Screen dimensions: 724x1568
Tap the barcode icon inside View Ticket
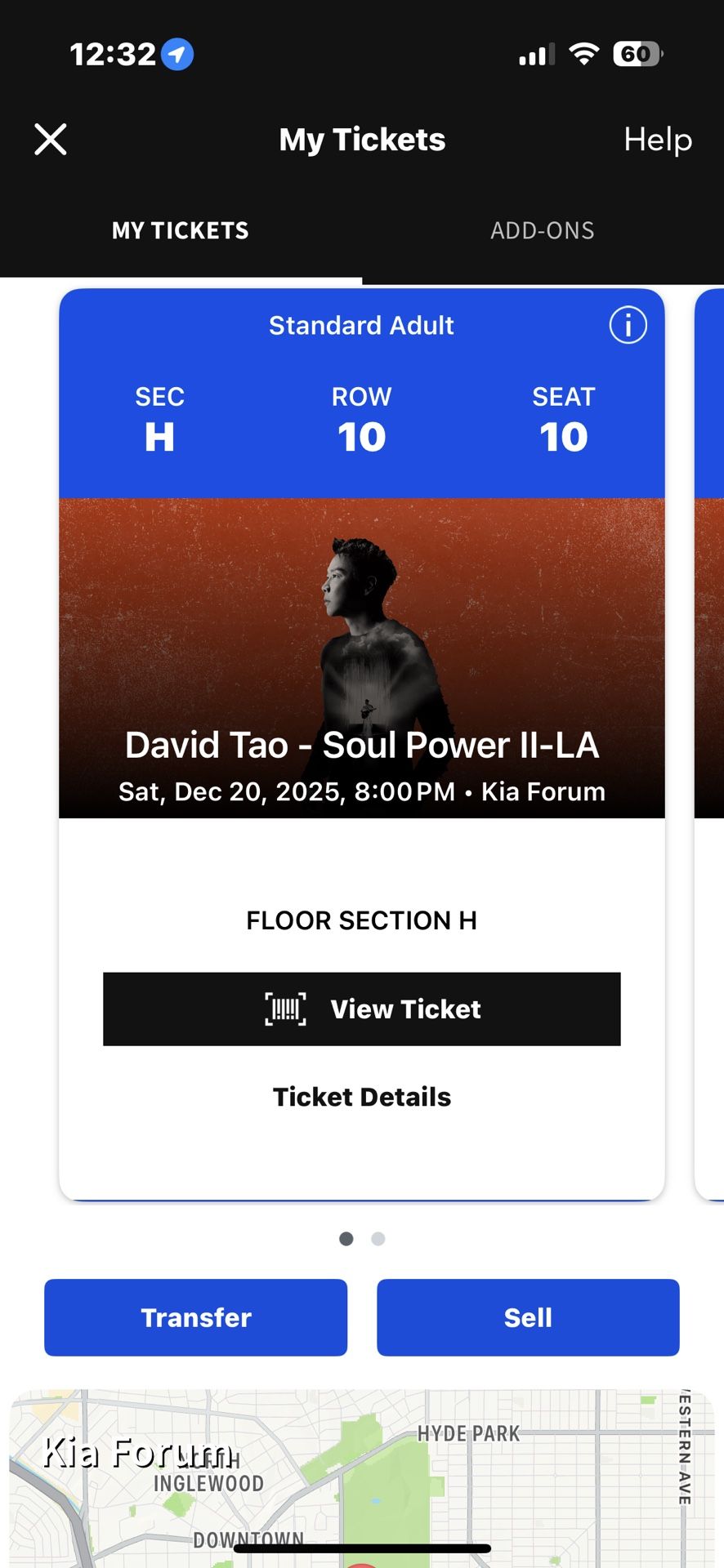[x=285, y=1009]
